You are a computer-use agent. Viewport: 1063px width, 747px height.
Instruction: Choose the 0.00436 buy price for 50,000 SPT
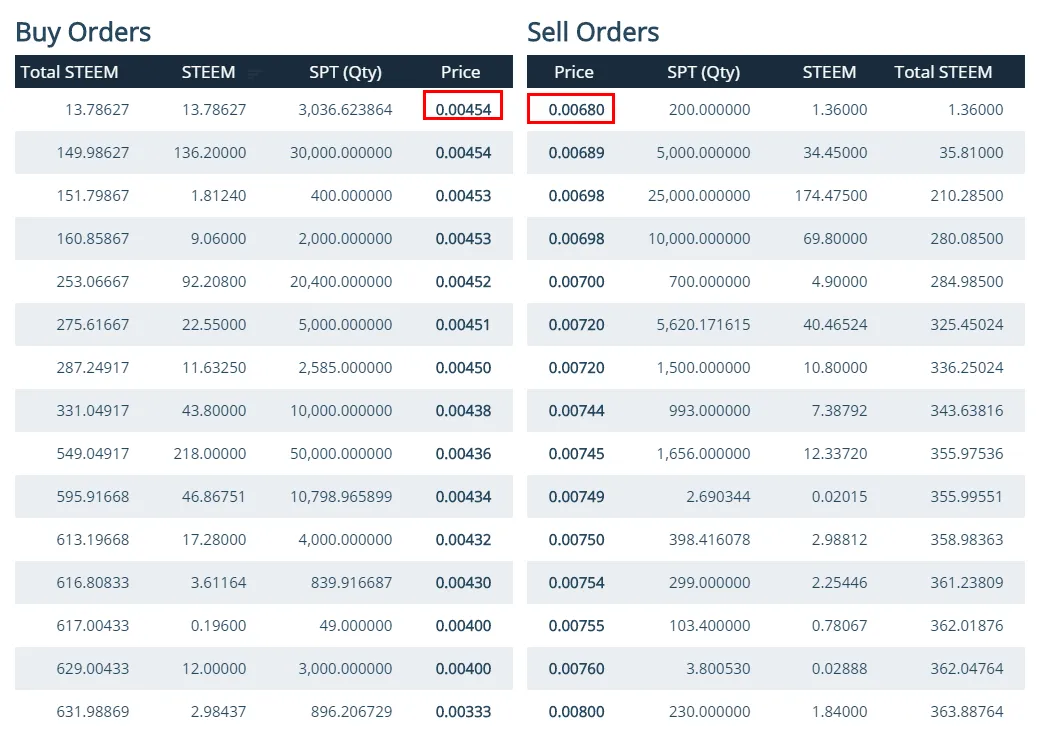pos(463,454)
